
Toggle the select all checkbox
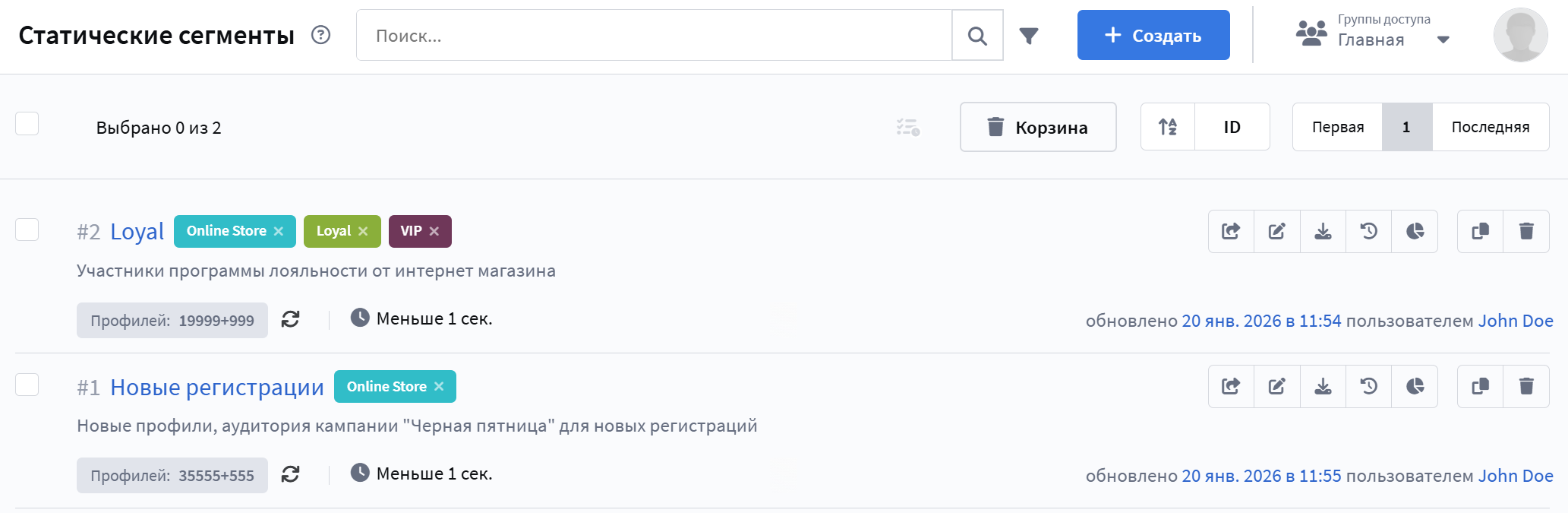pyautogui.click(x=27, y=124)
